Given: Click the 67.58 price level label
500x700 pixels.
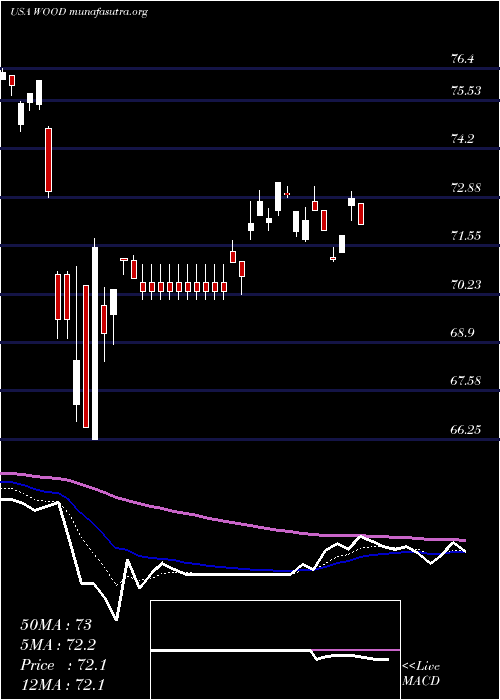Looking at the screenshot, I should click(x=466, y=381).
